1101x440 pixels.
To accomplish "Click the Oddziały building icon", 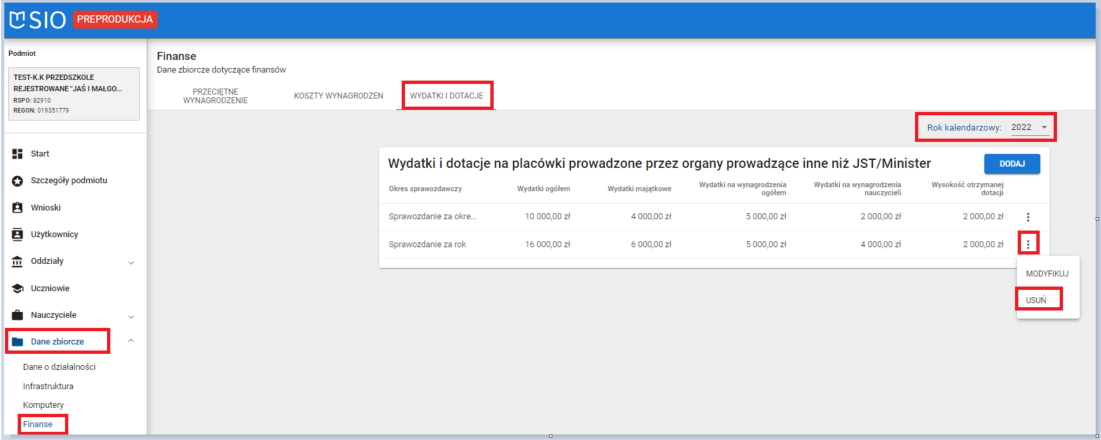I will (x=18, y=261).
